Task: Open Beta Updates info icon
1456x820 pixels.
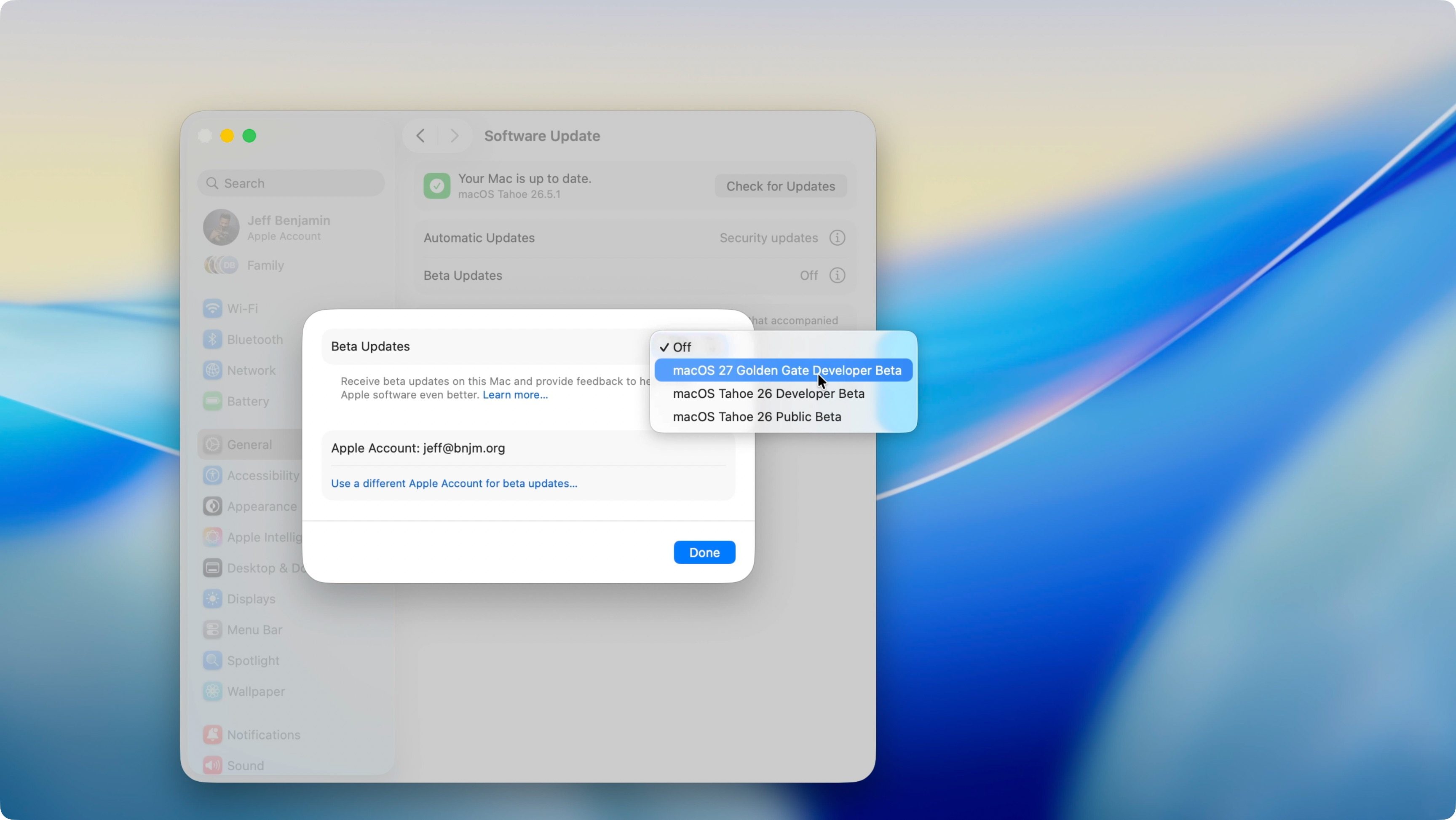Action: point(837,276)
